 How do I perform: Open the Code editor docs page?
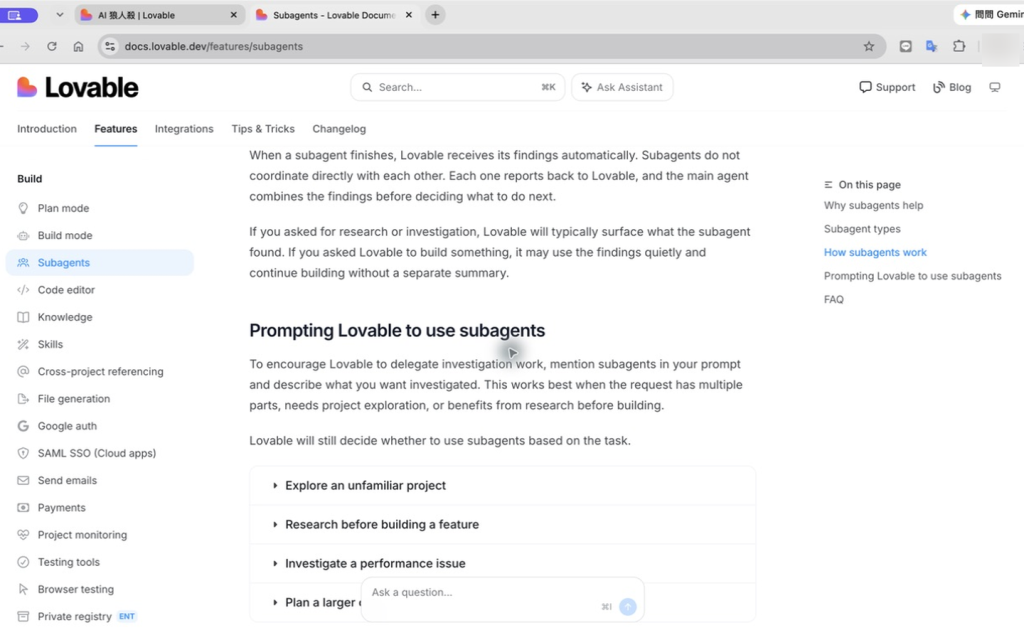point(66,290)
